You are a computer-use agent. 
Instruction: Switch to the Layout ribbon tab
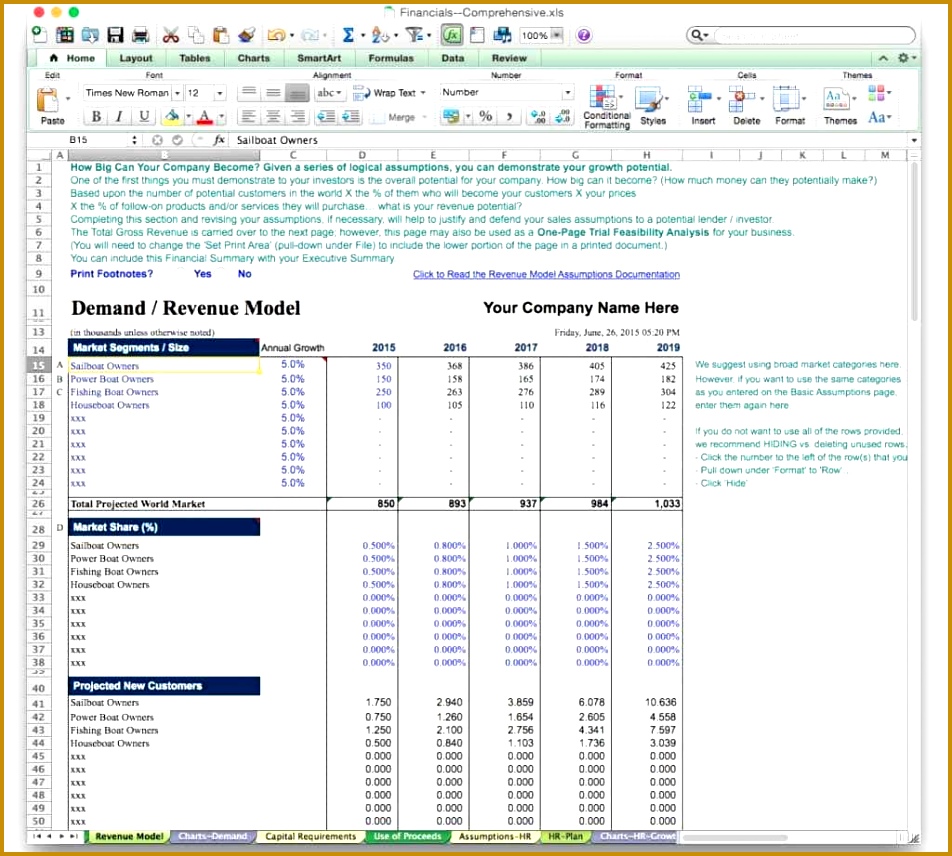[135, 58]
